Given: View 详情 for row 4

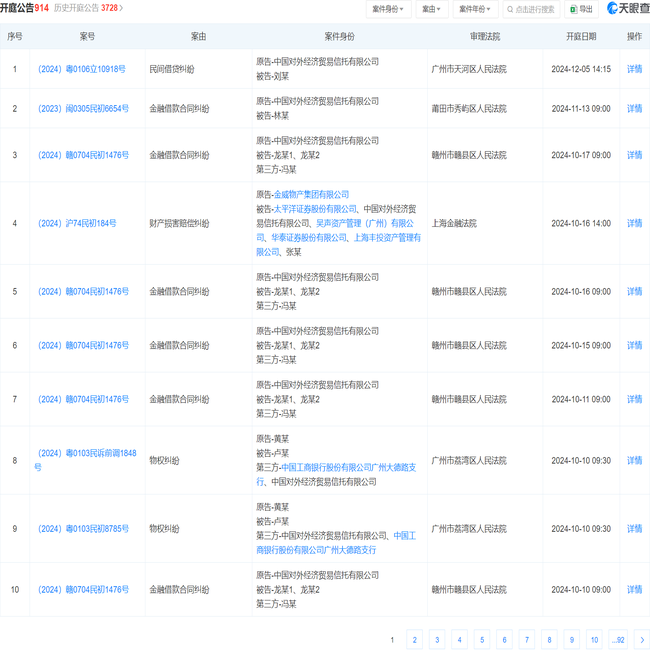Looking at the screenshot, I should click(634, 223).
